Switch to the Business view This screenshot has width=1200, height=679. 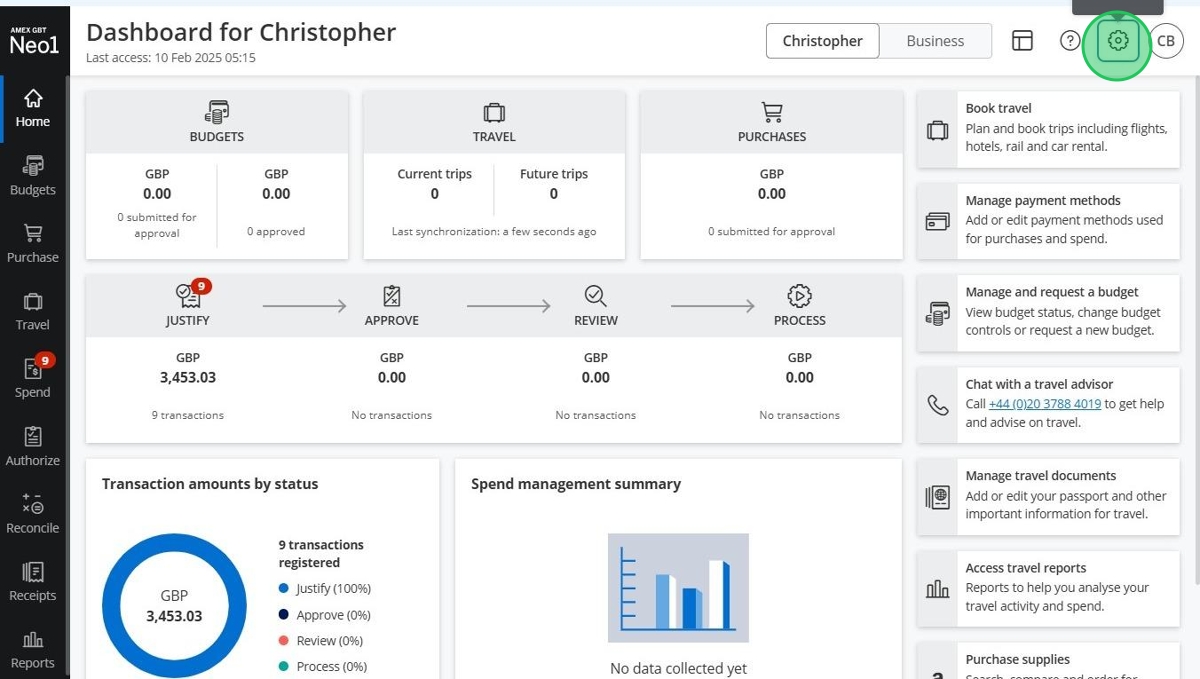pyautogui.click(x=935, y=41)
